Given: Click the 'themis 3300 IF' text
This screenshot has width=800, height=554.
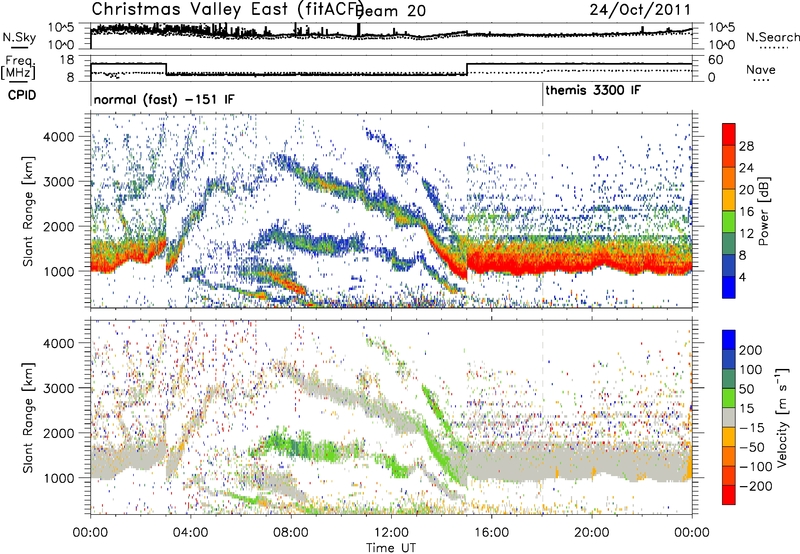Looking at the screenshot, I should coord(593,91).
